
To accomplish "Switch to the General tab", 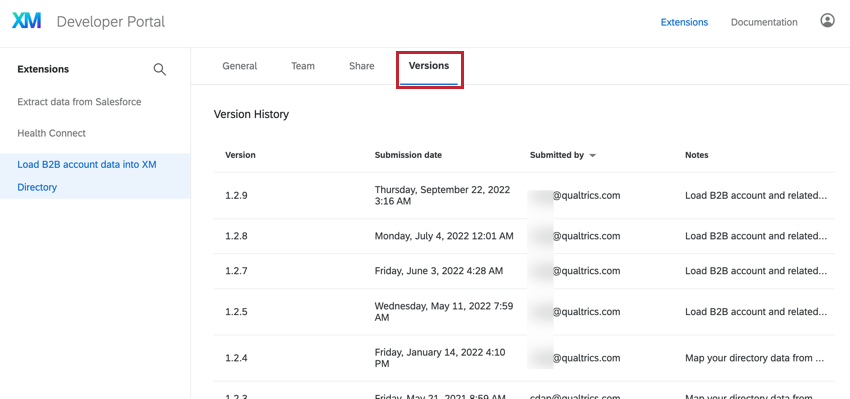I will point(240,66).
